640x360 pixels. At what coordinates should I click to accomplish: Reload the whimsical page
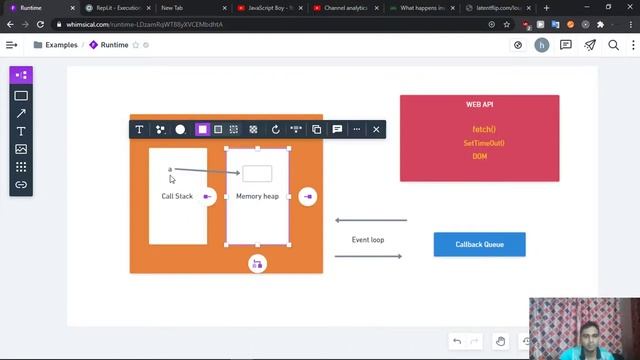click(x=40, y=24)
